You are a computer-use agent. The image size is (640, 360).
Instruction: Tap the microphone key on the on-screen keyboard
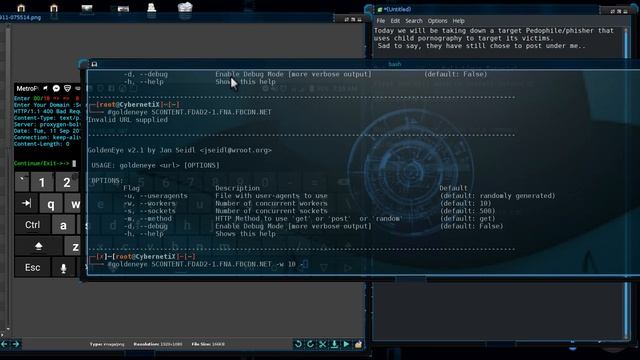[x=63, y=268]
